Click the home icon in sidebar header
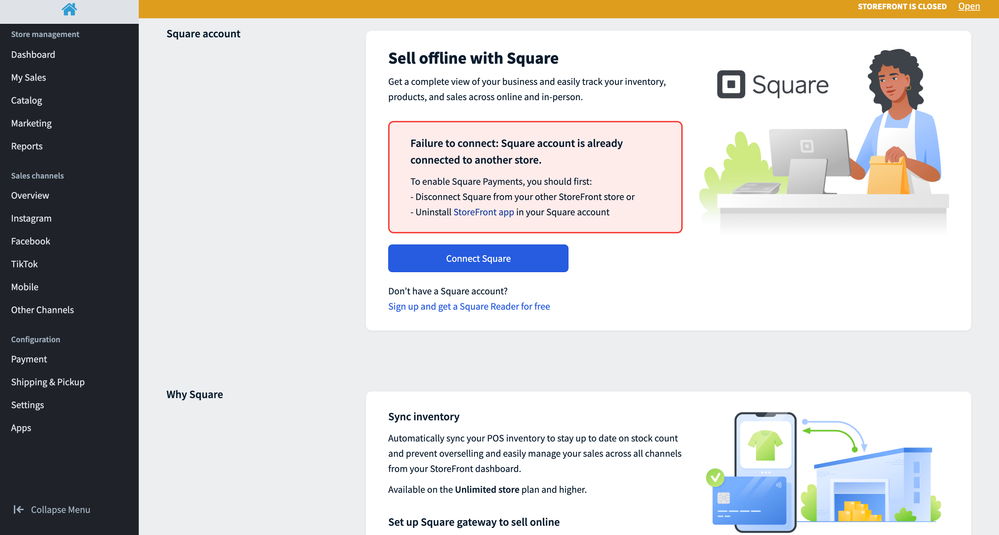The width and height of the screenshot is (999, 535). pos(69,10)
